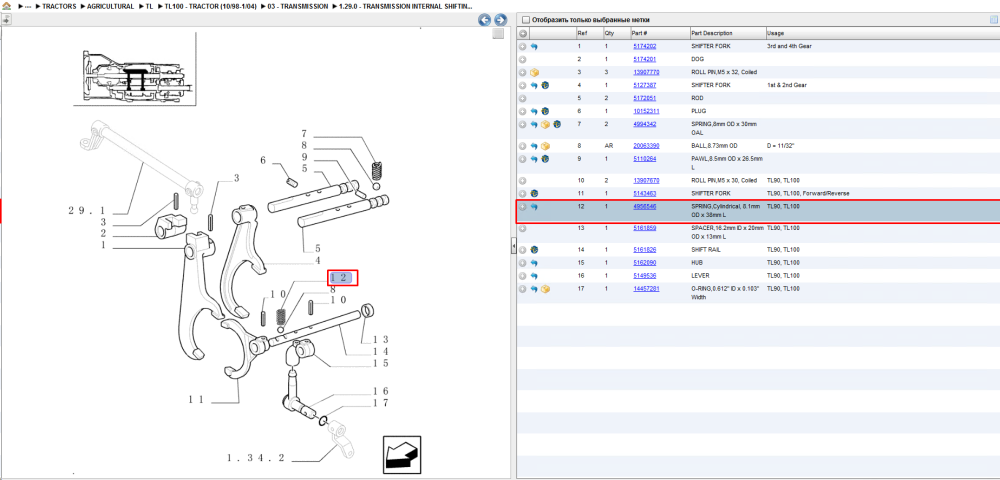
Task: Click globe icon on SHIFT RAIL row 14
Action: point(534,249)
